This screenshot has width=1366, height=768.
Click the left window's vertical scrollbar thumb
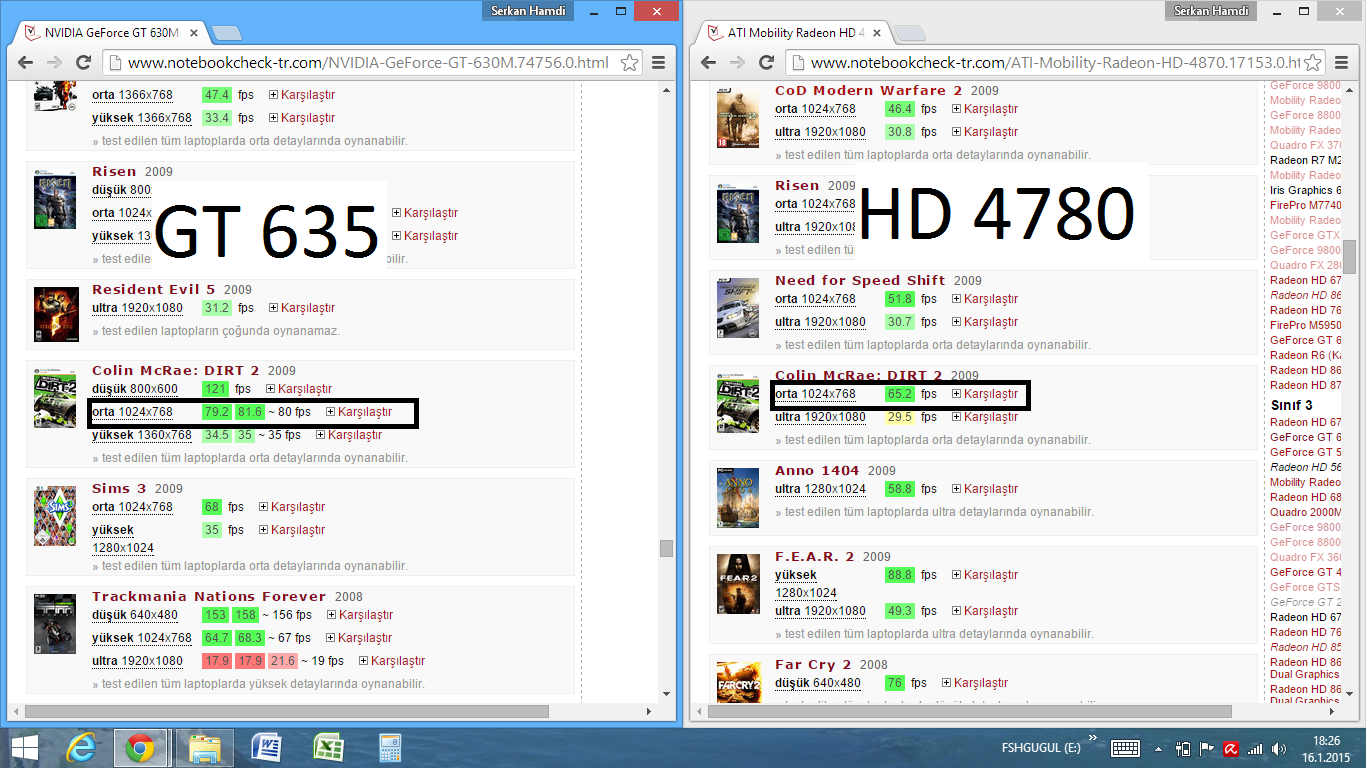tap(666, 548)
